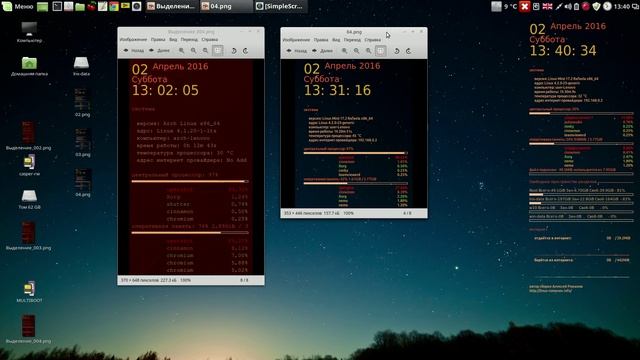Screen dimensions: 640x360
Task: Select Домашняя папка desktop folder
Action: coord(29,66)
